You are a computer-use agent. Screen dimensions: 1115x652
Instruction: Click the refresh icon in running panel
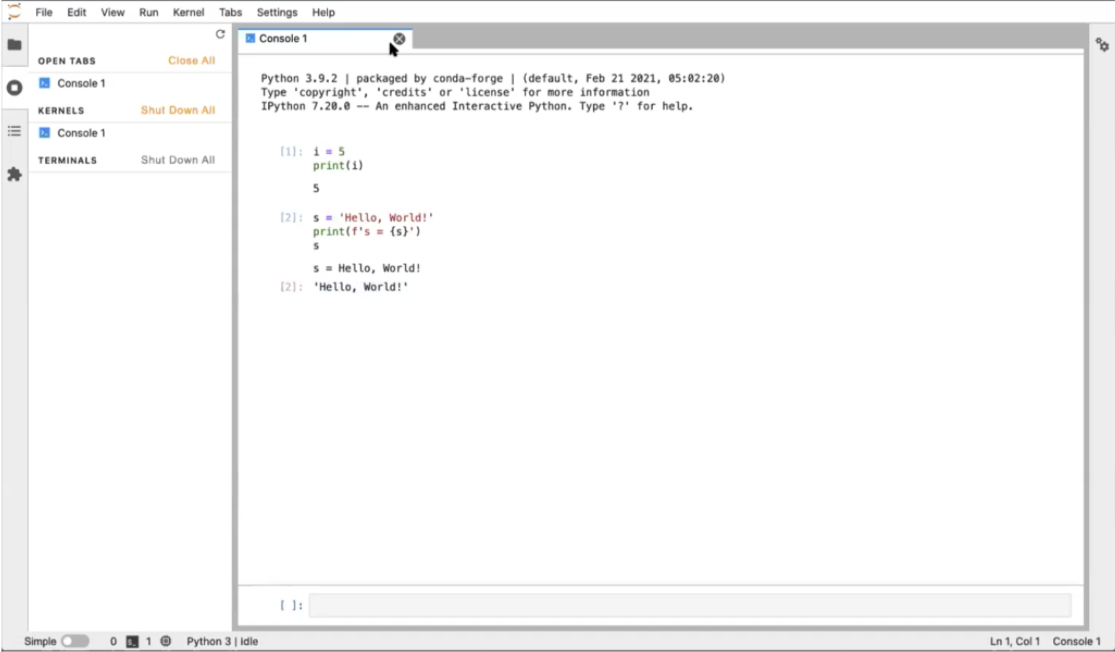pyautogui.click(x=220, y=35)
